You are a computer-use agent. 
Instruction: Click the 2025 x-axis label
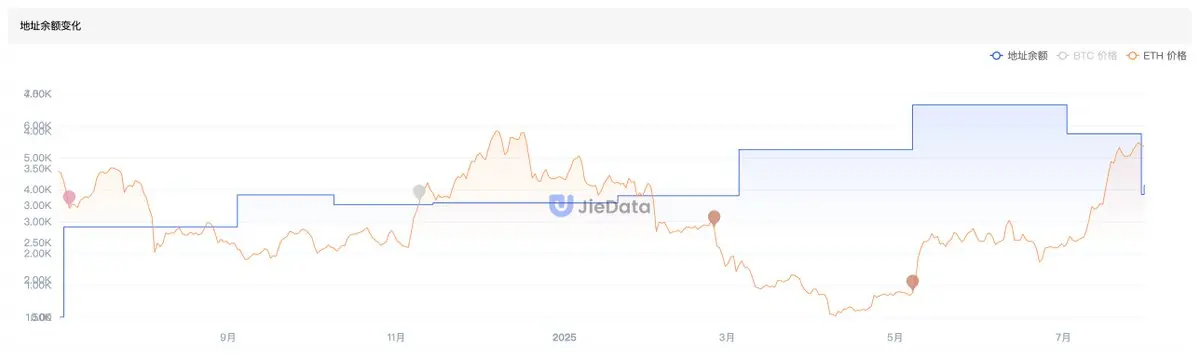pyautogui.click(x=564, y=338)
